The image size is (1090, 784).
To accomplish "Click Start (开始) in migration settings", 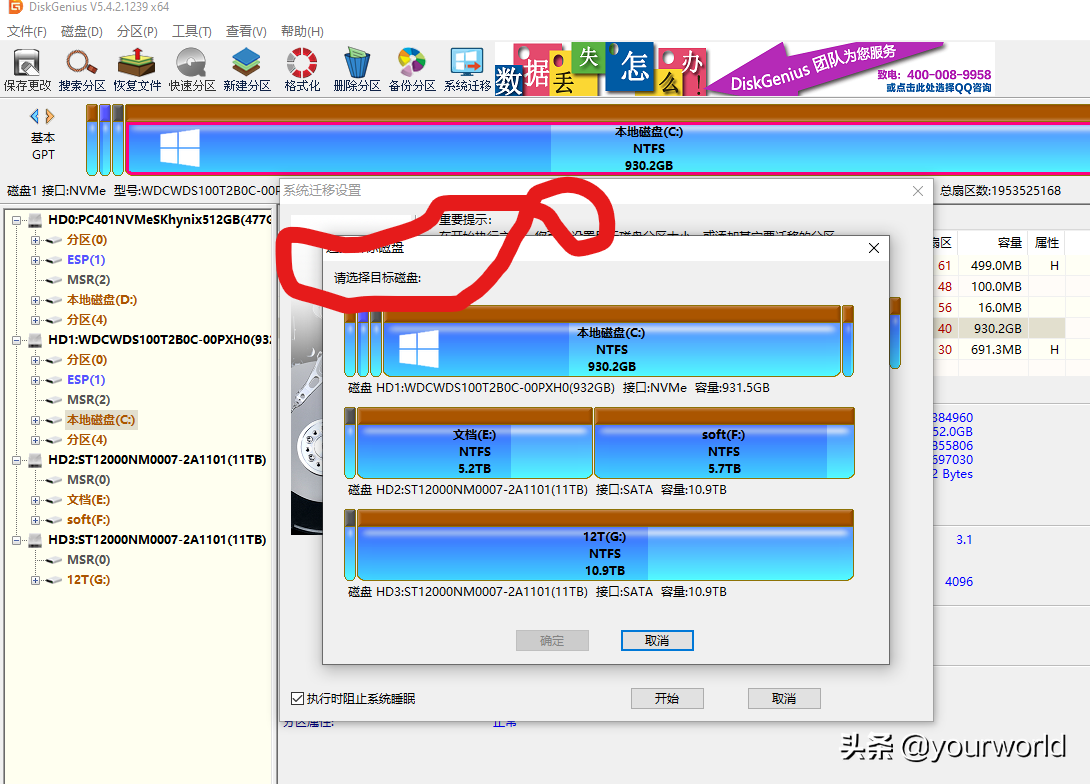I will point(667,699).
